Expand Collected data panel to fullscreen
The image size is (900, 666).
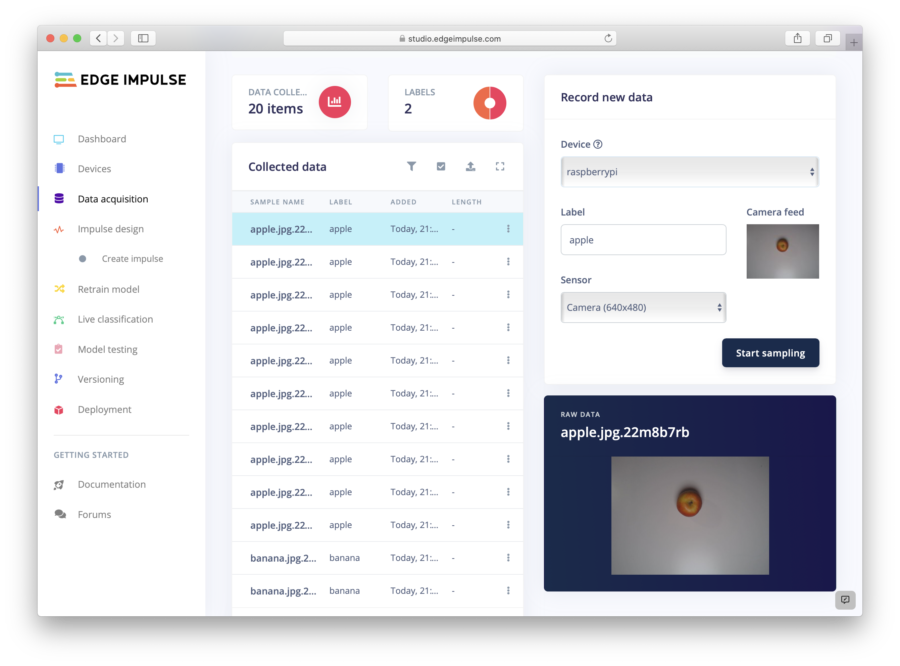click(x=500, y=167)
